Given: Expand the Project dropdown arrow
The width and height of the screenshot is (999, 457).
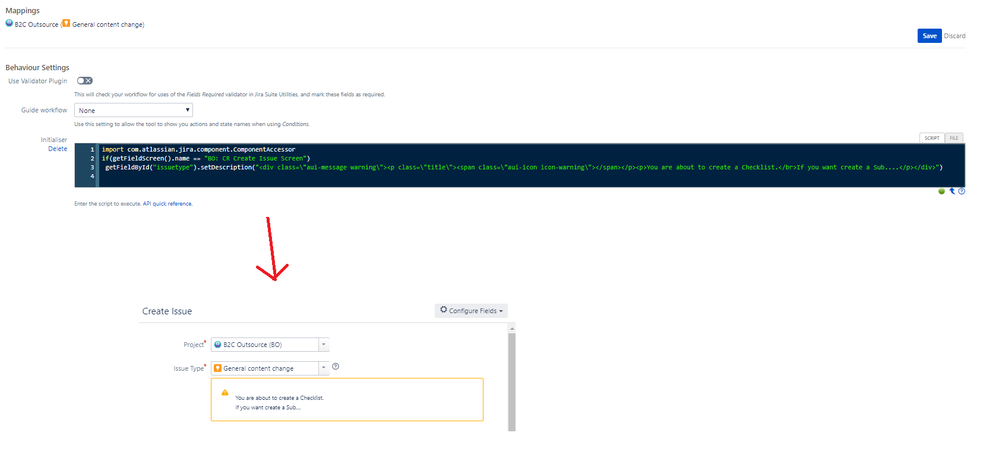Looking at the screenshot, I should pos(323,344).
